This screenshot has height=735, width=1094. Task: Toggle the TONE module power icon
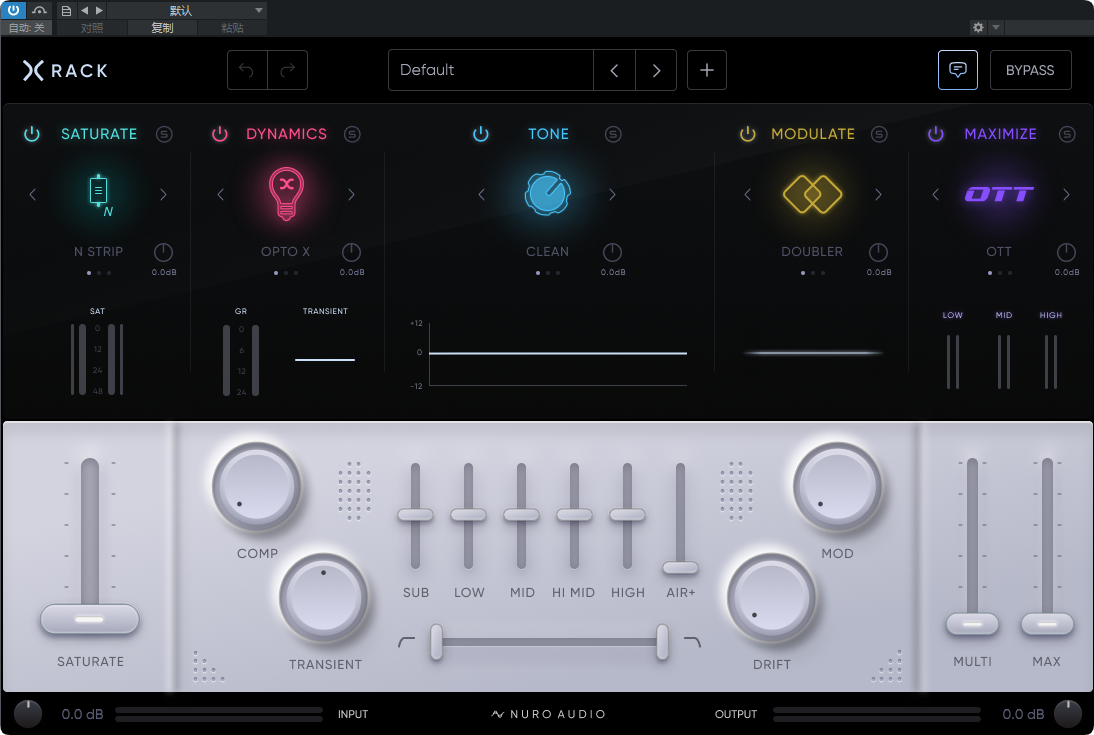coord(481,134)
